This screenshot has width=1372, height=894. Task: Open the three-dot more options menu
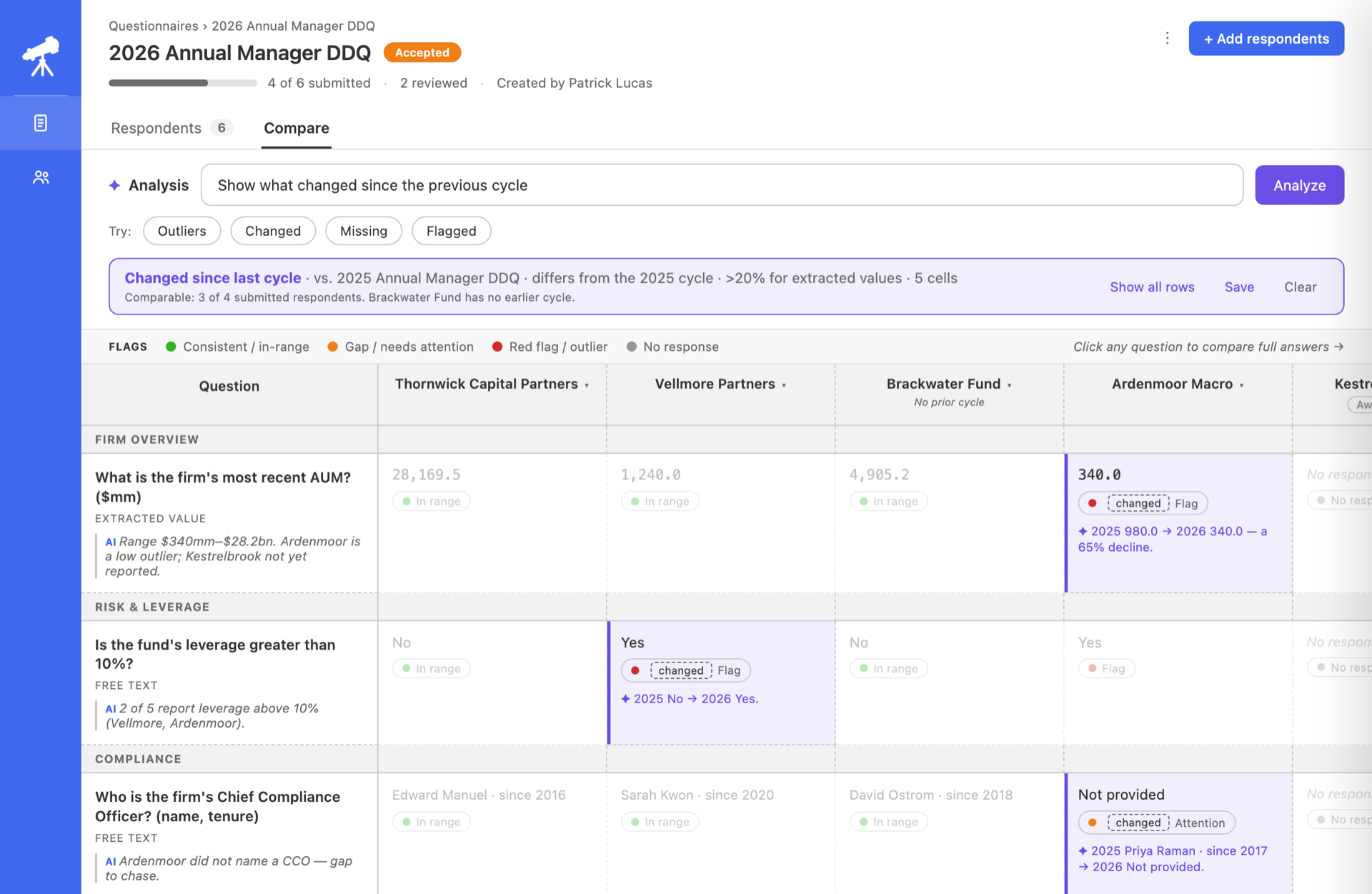(x=1167, y=39)
